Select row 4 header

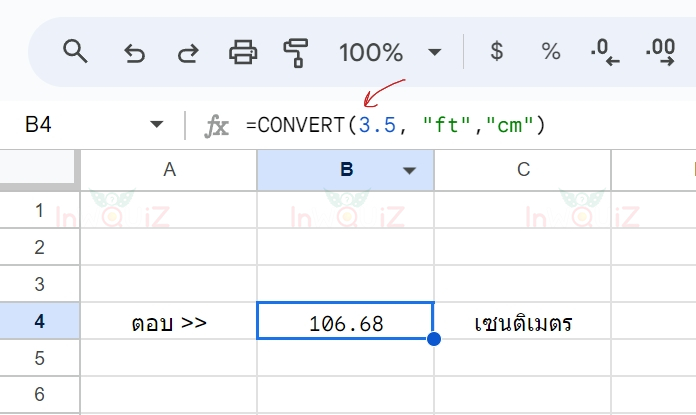[40, 321]
